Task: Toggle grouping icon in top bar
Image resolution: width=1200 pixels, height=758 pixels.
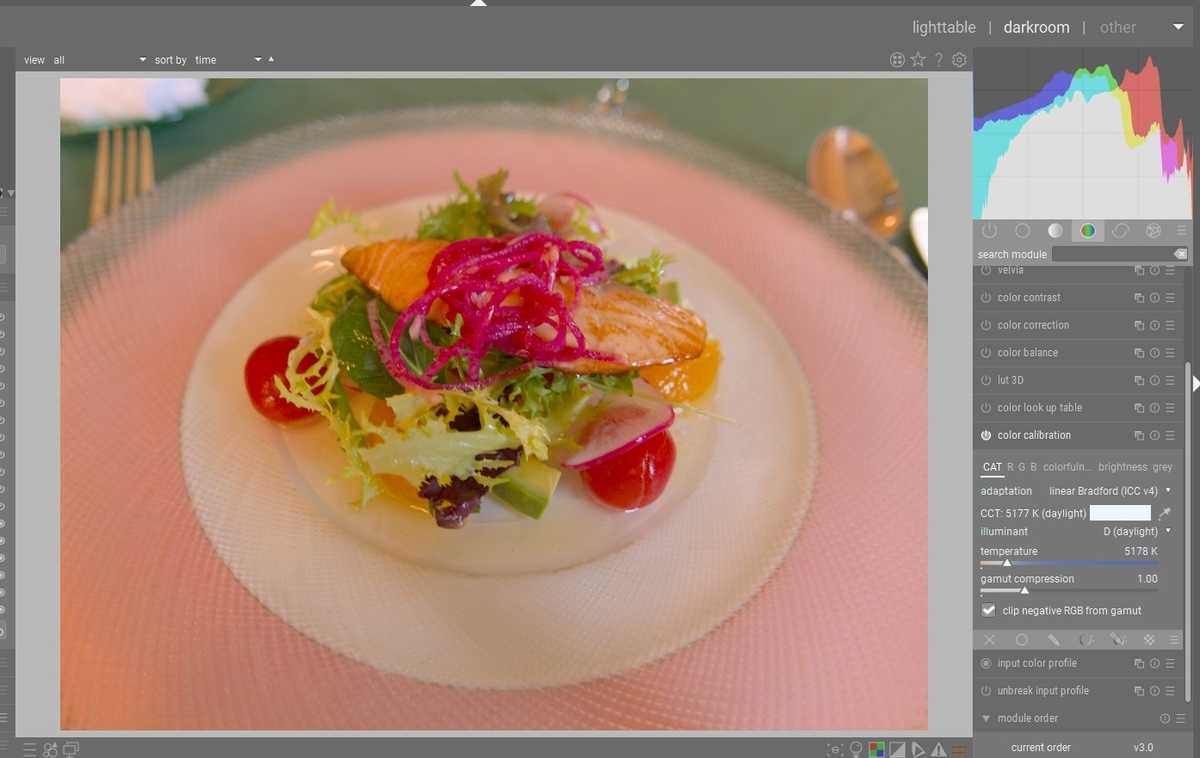Action: (897, 60)
